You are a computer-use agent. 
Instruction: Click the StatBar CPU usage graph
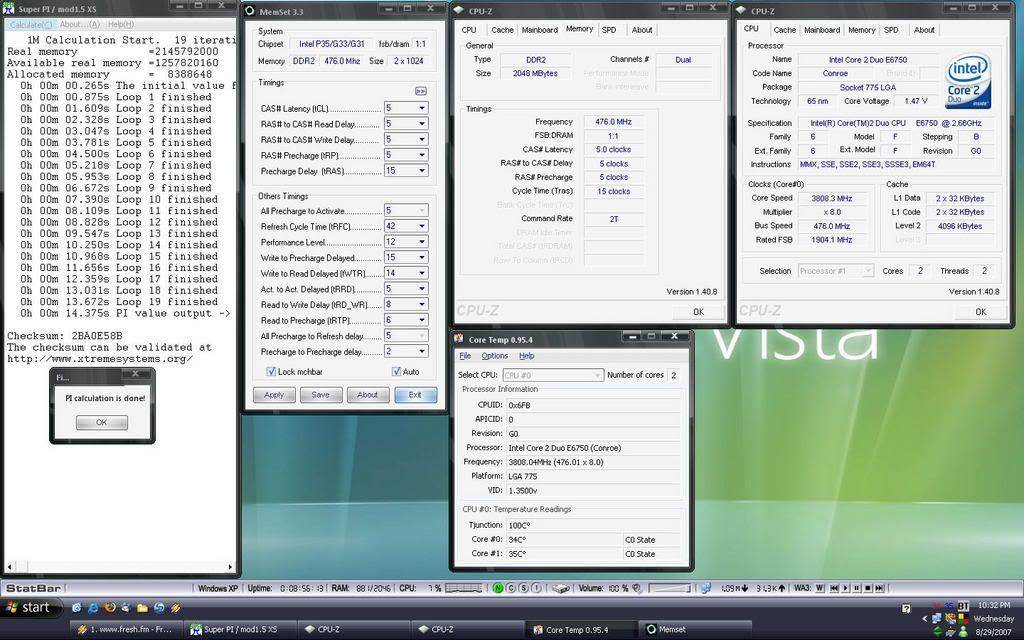[x=463, y=588]
